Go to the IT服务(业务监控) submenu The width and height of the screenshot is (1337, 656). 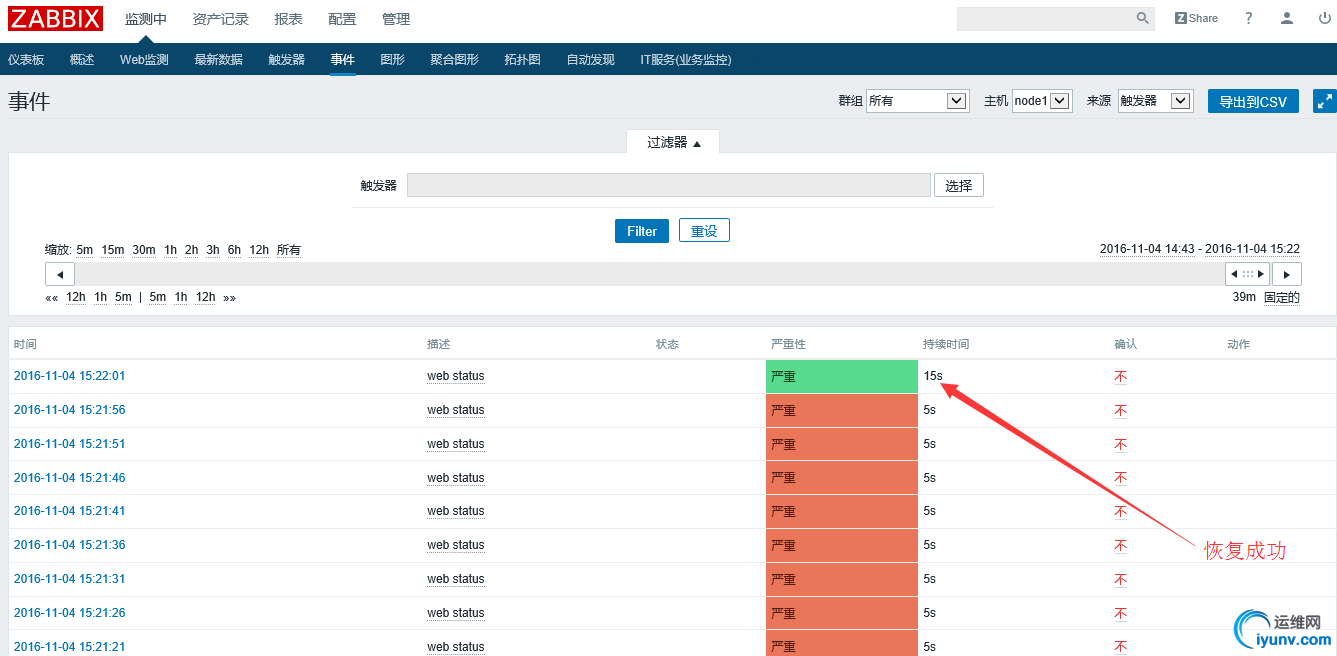[686, 60]
